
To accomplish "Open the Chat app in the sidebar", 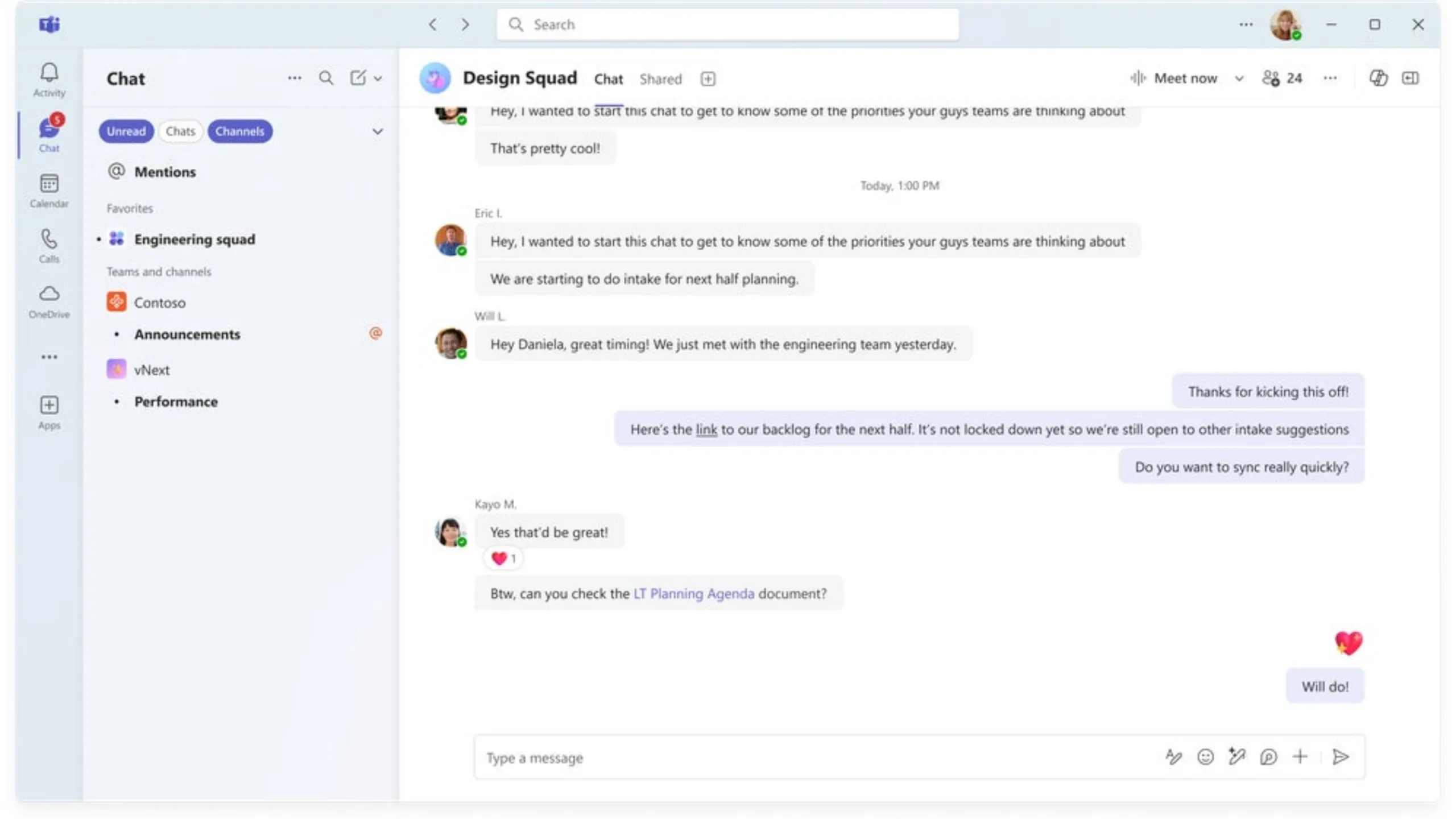I will coord(49,134).
